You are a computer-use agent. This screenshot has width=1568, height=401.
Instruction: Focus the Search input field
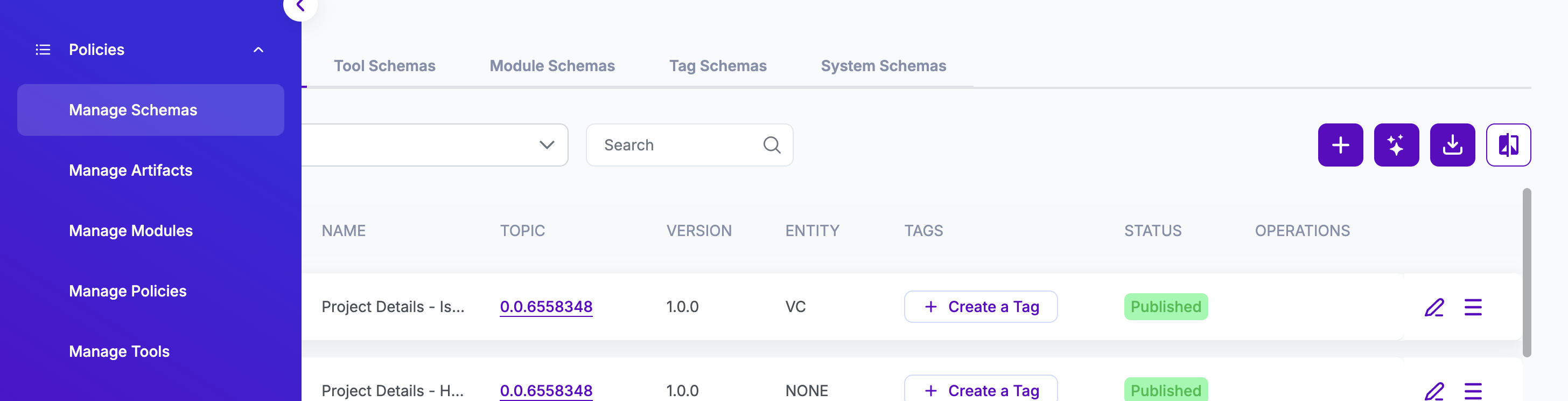pyautogui.click(x=676, y=145)
